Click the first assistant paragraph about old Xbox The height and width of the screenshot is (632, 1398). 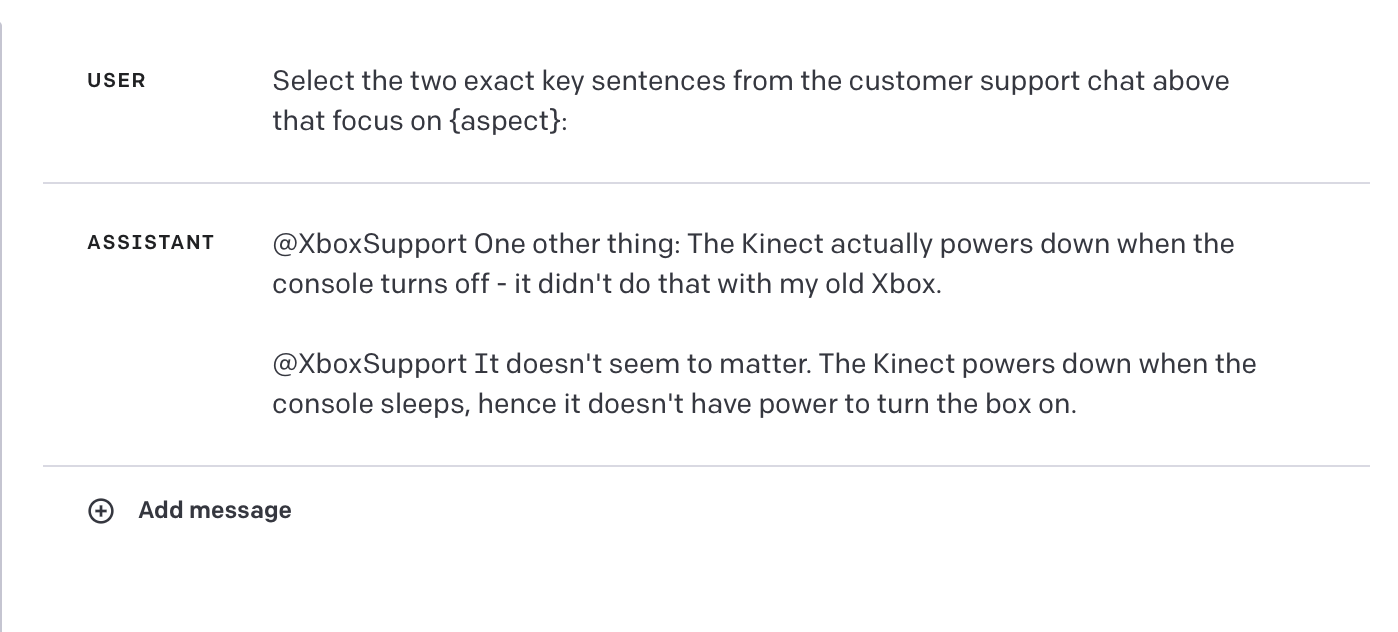click(752, 264)
